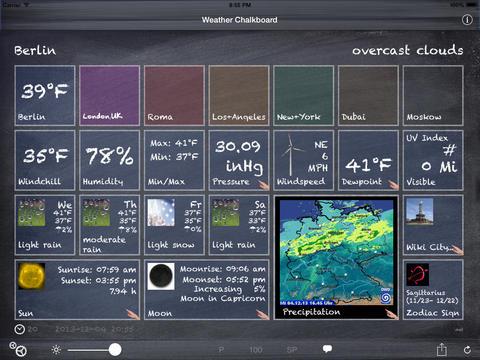
Task: Toggle the SP option in the bottom bar
Action: 292,350
